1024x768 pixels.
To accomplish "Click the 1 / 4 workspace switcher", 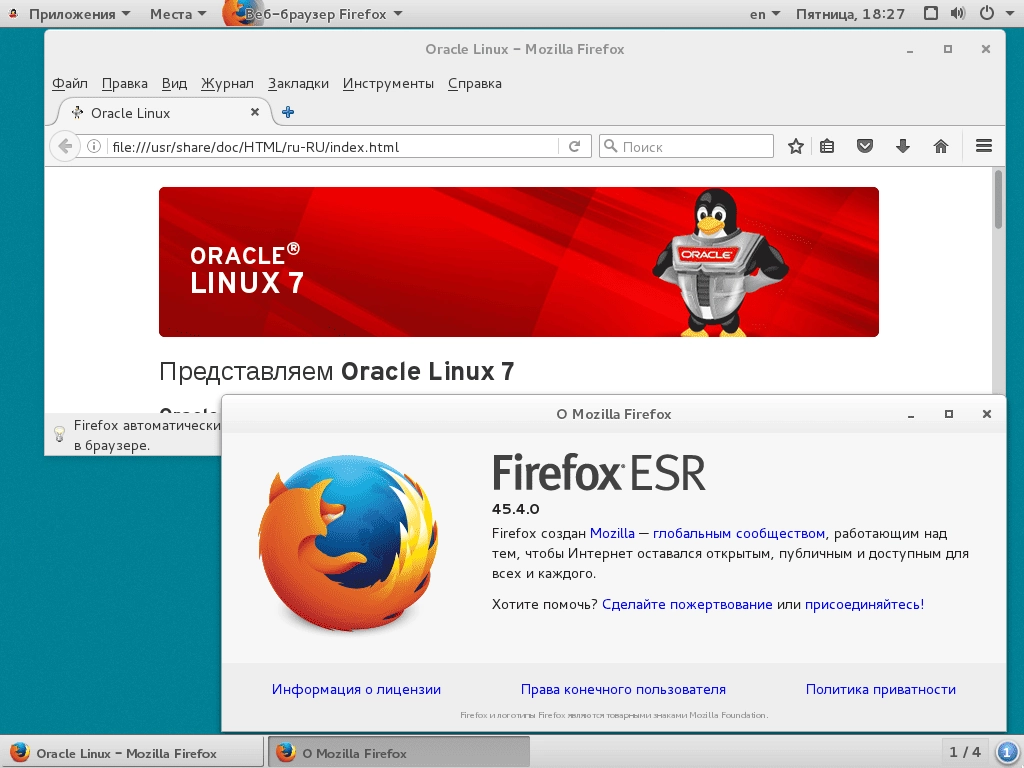I will 965,752.
